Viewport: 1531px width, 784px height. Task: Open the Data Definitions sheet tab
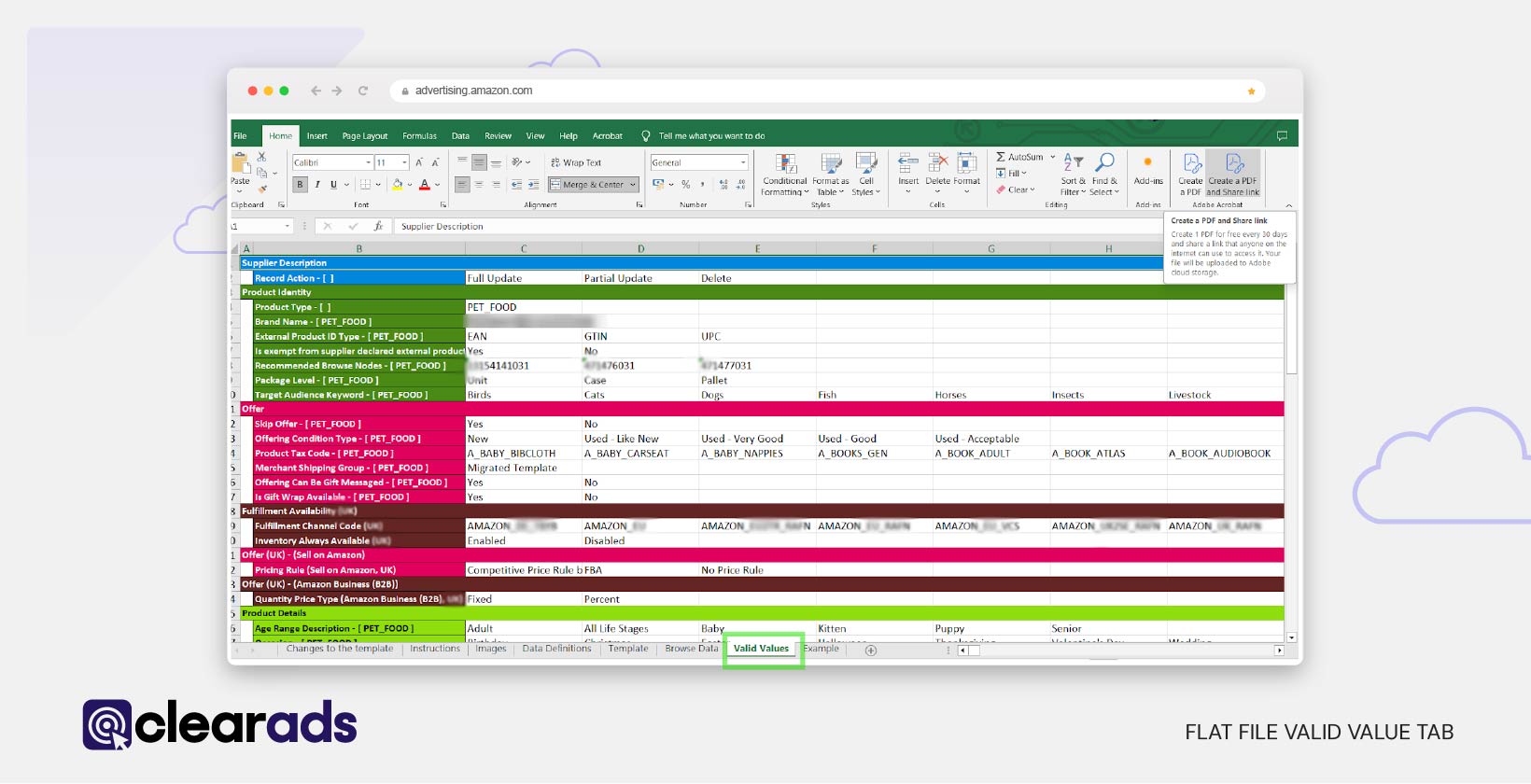click(x=556, y=649)
